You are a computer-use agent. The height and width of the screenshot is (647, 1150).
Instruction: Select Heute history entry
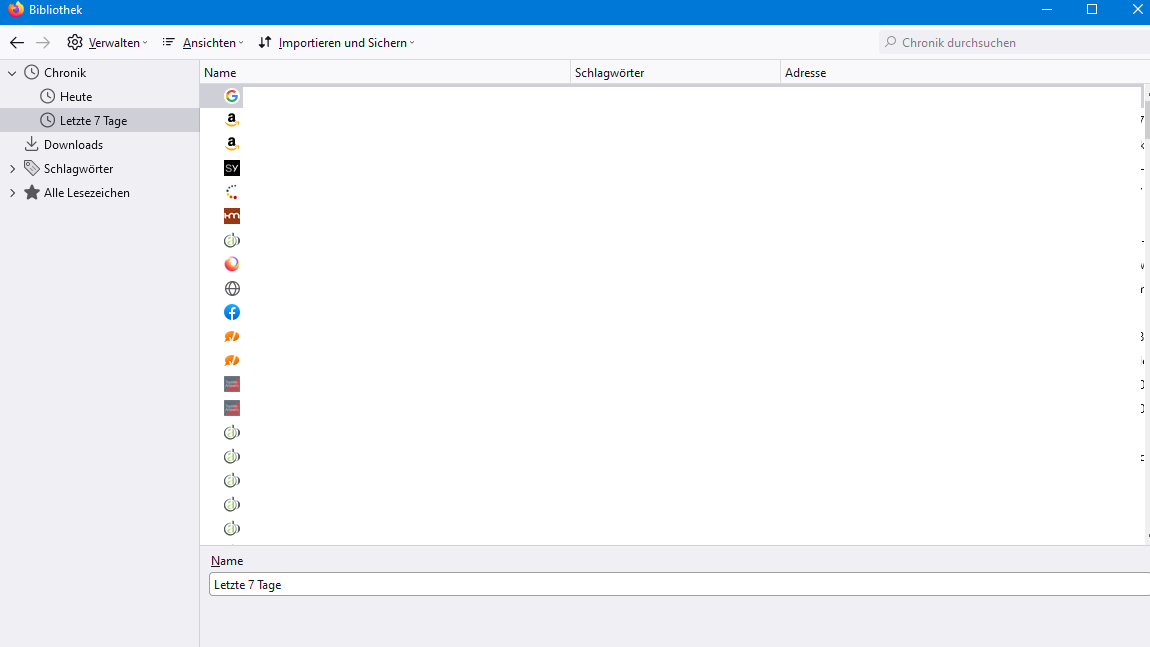point(76,97)
